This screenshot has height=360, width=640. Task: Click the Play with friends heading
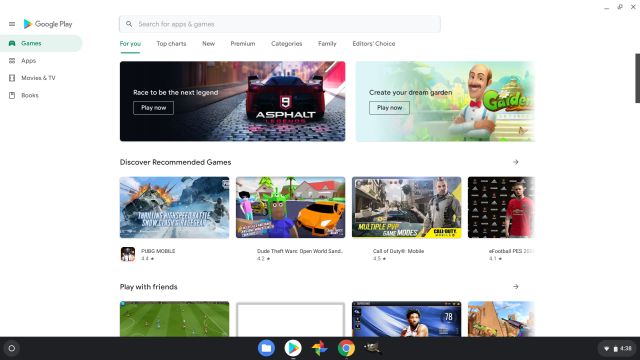tap(149, 287)
